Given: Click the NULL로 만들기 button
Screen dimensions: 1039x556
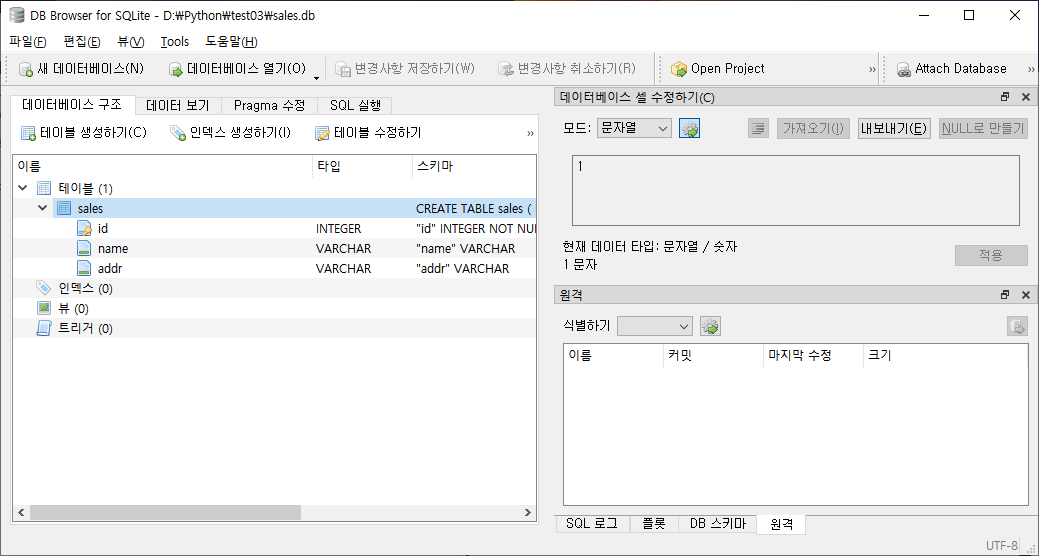Looking at the screenshot, I should [x=983, y=129].
